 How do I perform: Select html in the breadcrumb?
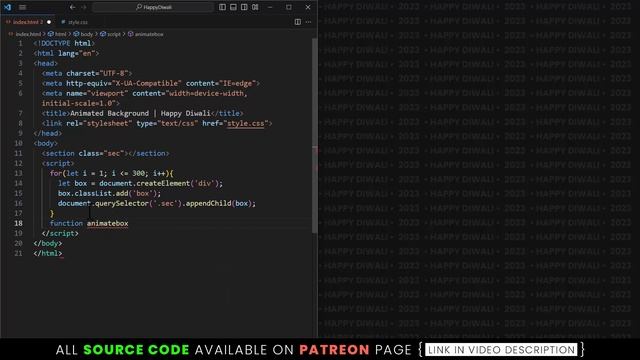pos(57,34)
